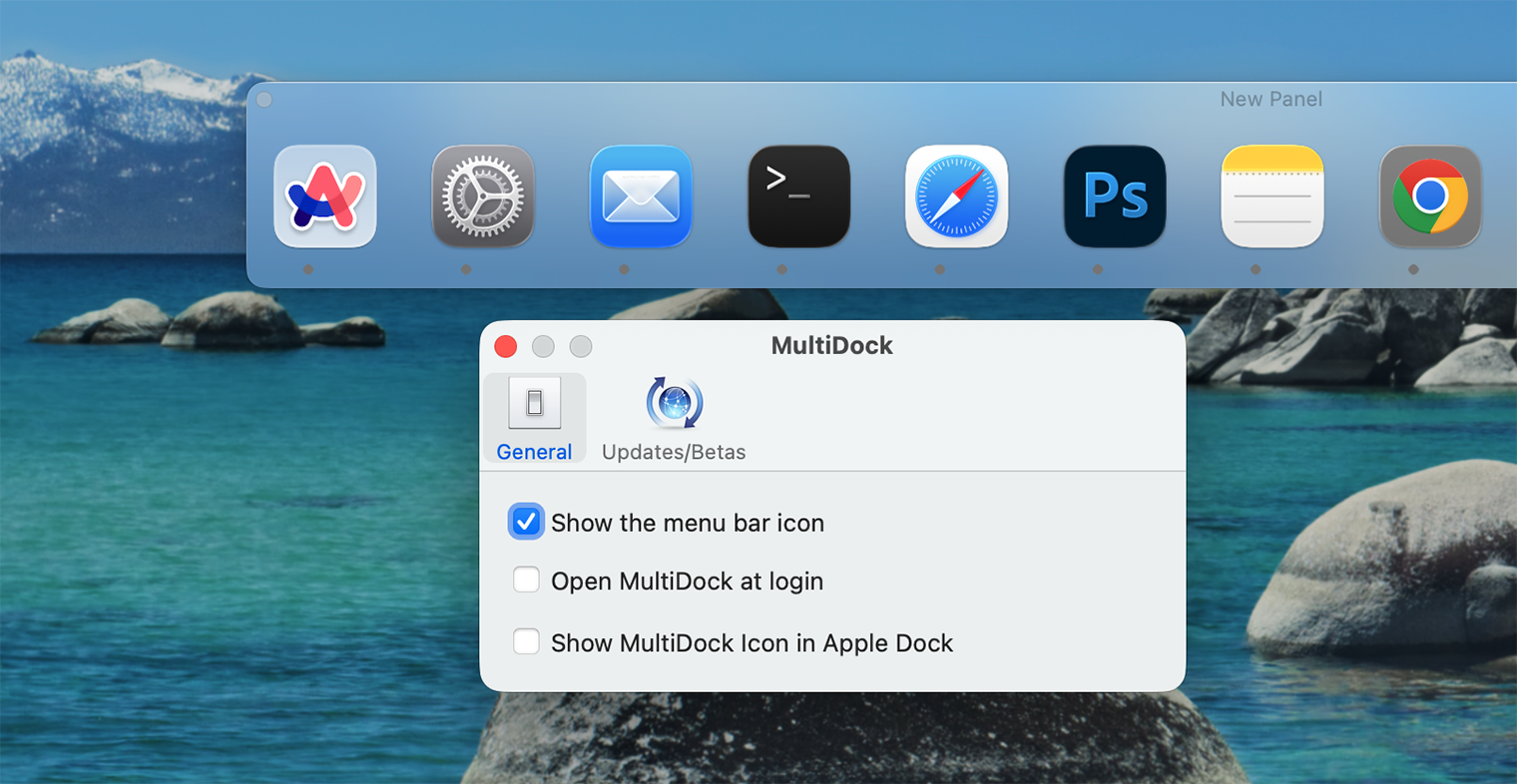
Task: Click the panel drag handle circle
Action: pos(263,99)
